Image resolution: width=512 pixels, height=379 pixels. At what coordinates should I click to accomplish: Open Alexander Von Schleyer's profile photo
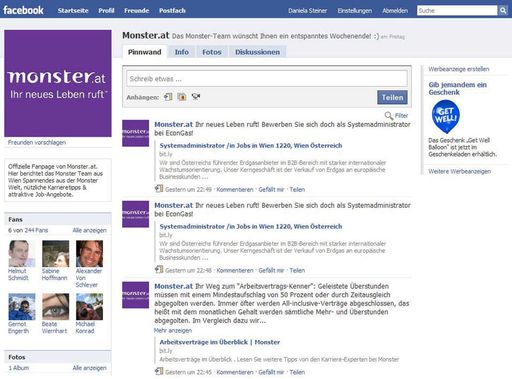click(89, 254)
